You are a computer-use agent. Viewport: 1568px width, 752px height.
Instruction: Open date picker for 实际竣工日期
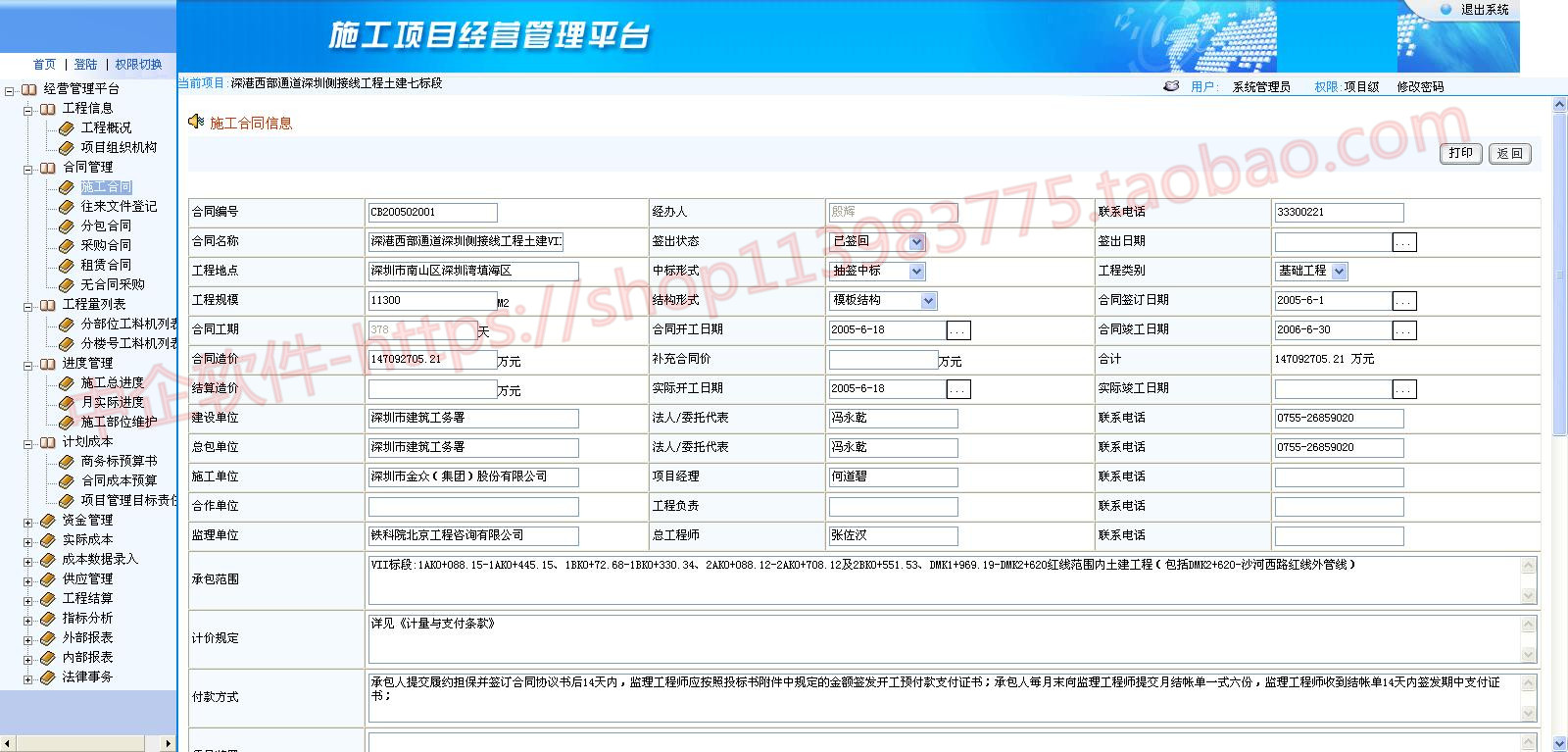pyautogui.click(x=1404, y=389)
